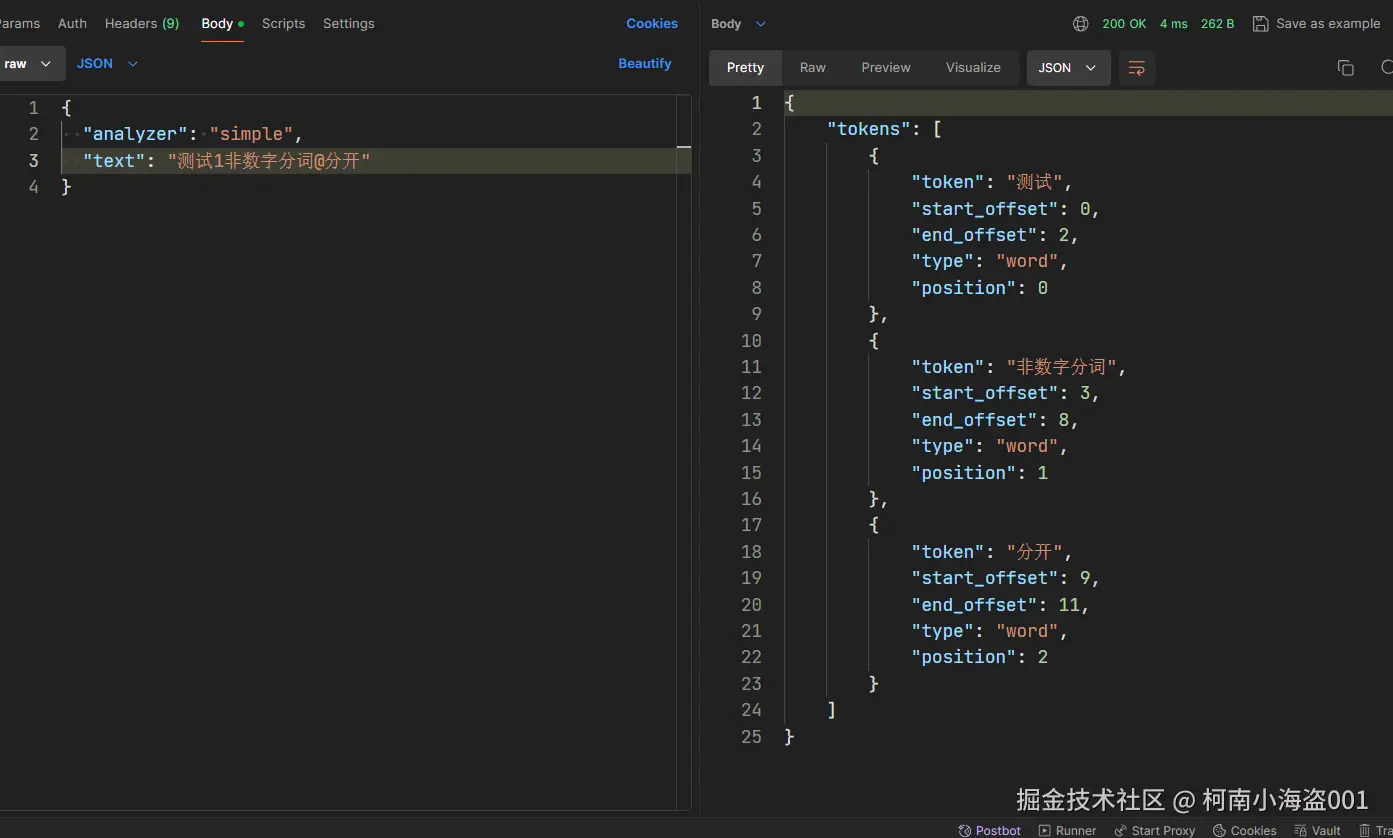Open the response Body dropdown

coord(738,23)
